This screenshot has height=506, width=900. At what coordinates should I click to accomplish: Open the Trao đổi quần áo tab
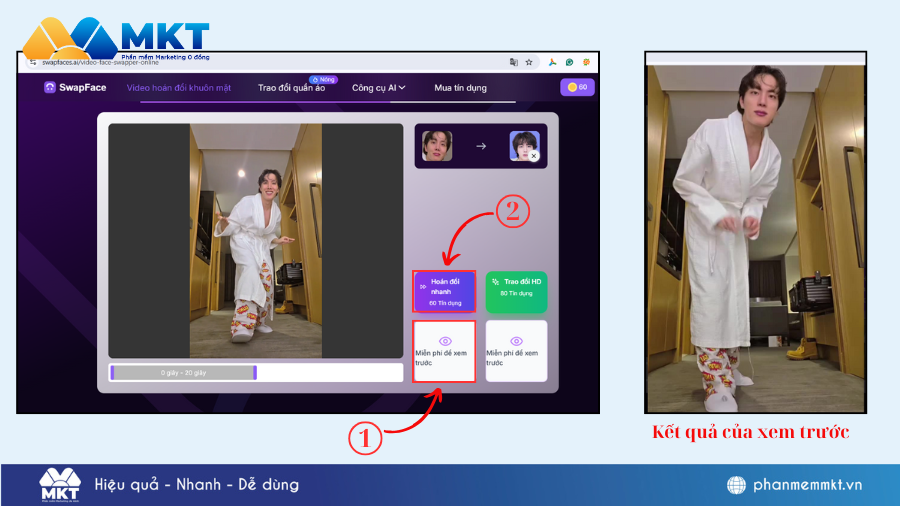pos(292,88)
